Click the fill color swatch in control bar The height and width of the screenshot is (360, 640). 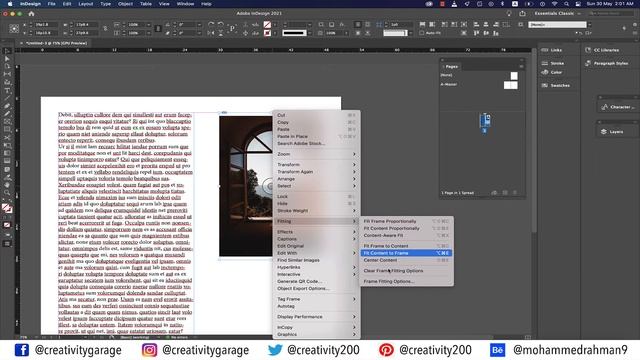(267, 25)
